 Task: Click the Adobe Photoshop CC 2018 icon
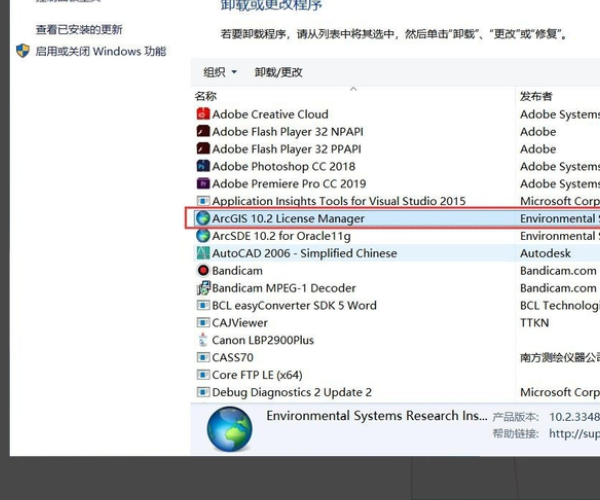[203, 166]
